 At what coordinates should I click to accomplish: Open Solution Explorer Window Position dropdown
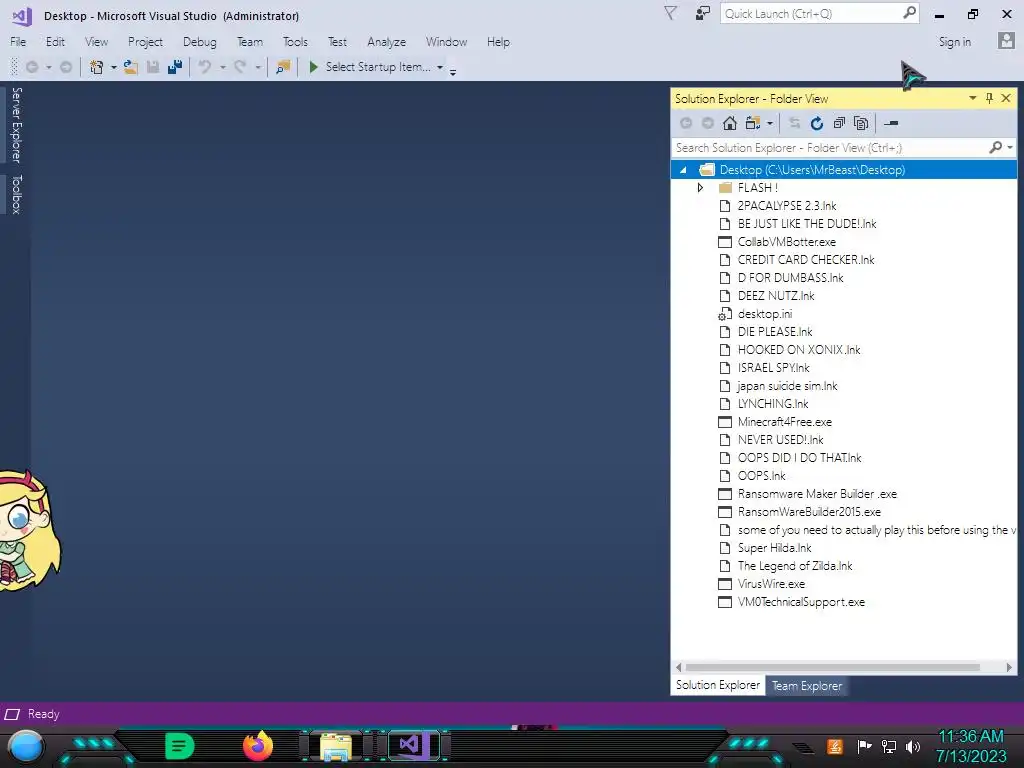tap(972, 98)
